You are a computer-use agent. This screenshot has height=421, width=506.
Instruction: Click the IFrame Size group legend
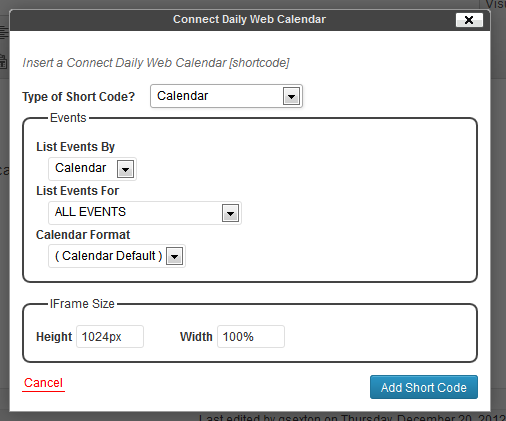coord(82,304)
